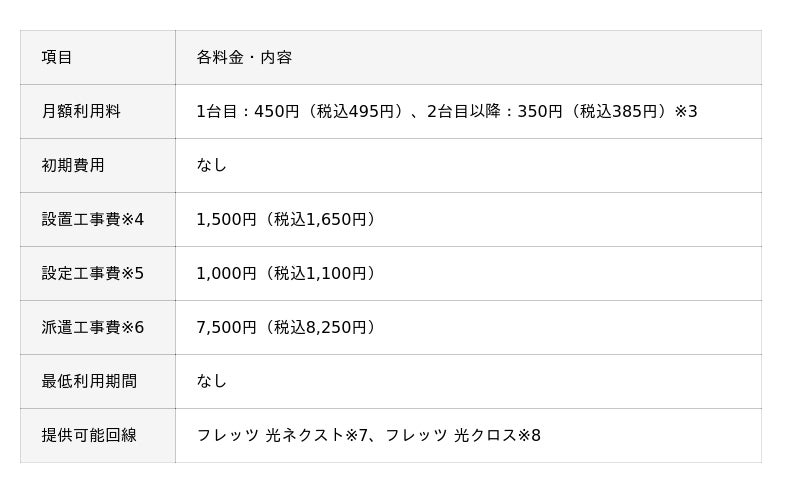The height and width of the screenshot is (493, 800).
Task: Click the 1台目：450円 price text
Action: pos(248,112)
